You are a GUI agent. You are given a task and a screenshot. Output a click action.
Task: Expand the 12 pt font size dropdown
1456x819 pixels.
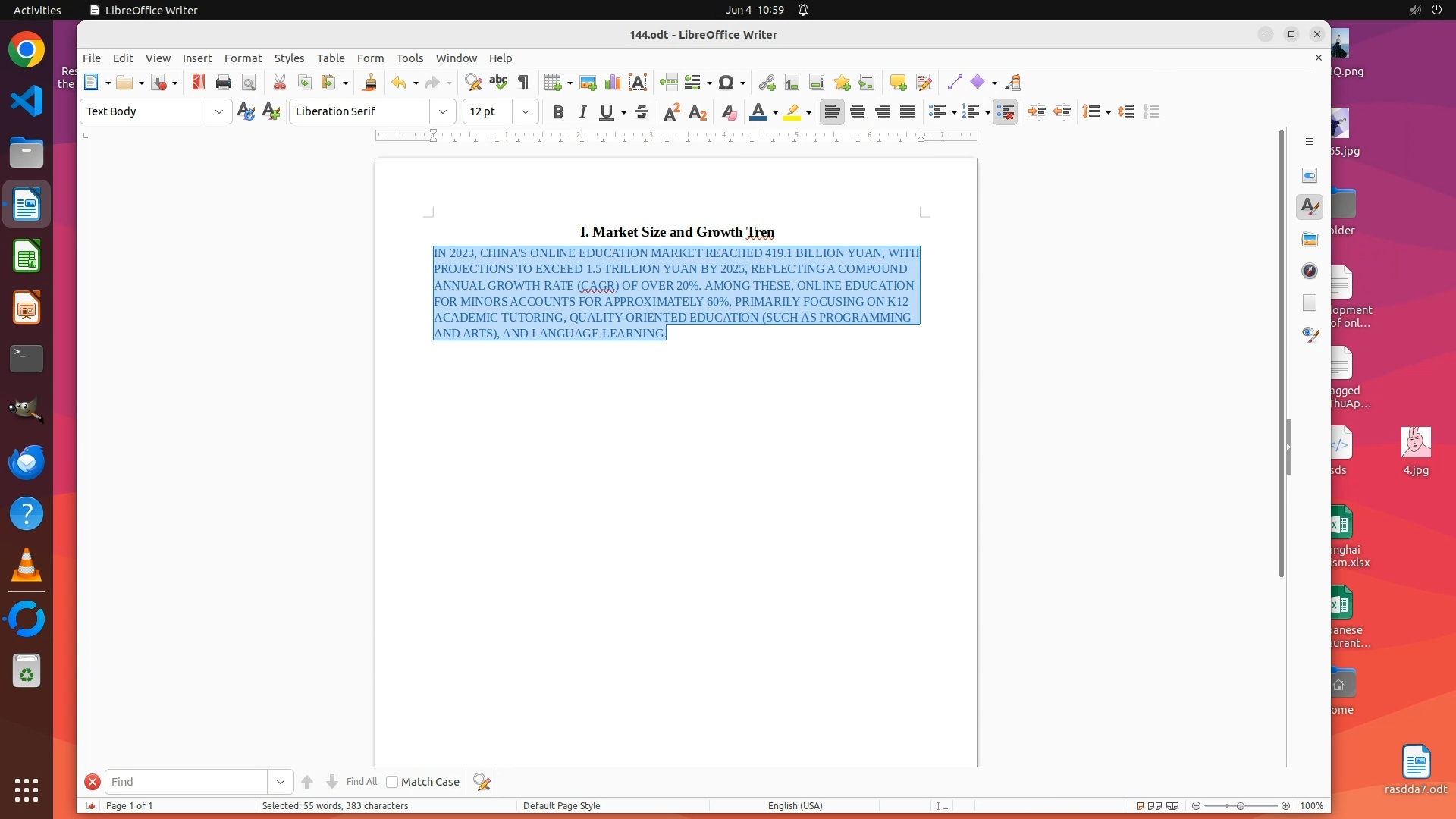coord(525,111)
